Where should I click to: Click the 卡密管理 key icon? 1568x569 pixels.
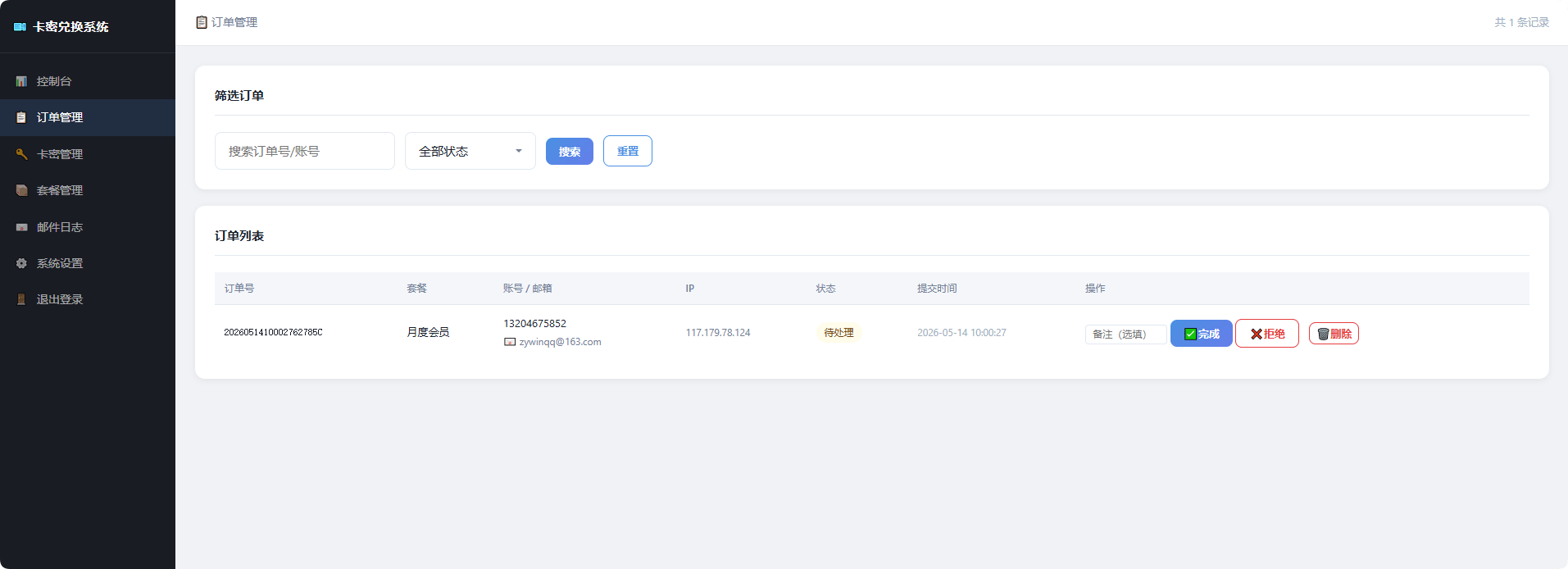21,154
